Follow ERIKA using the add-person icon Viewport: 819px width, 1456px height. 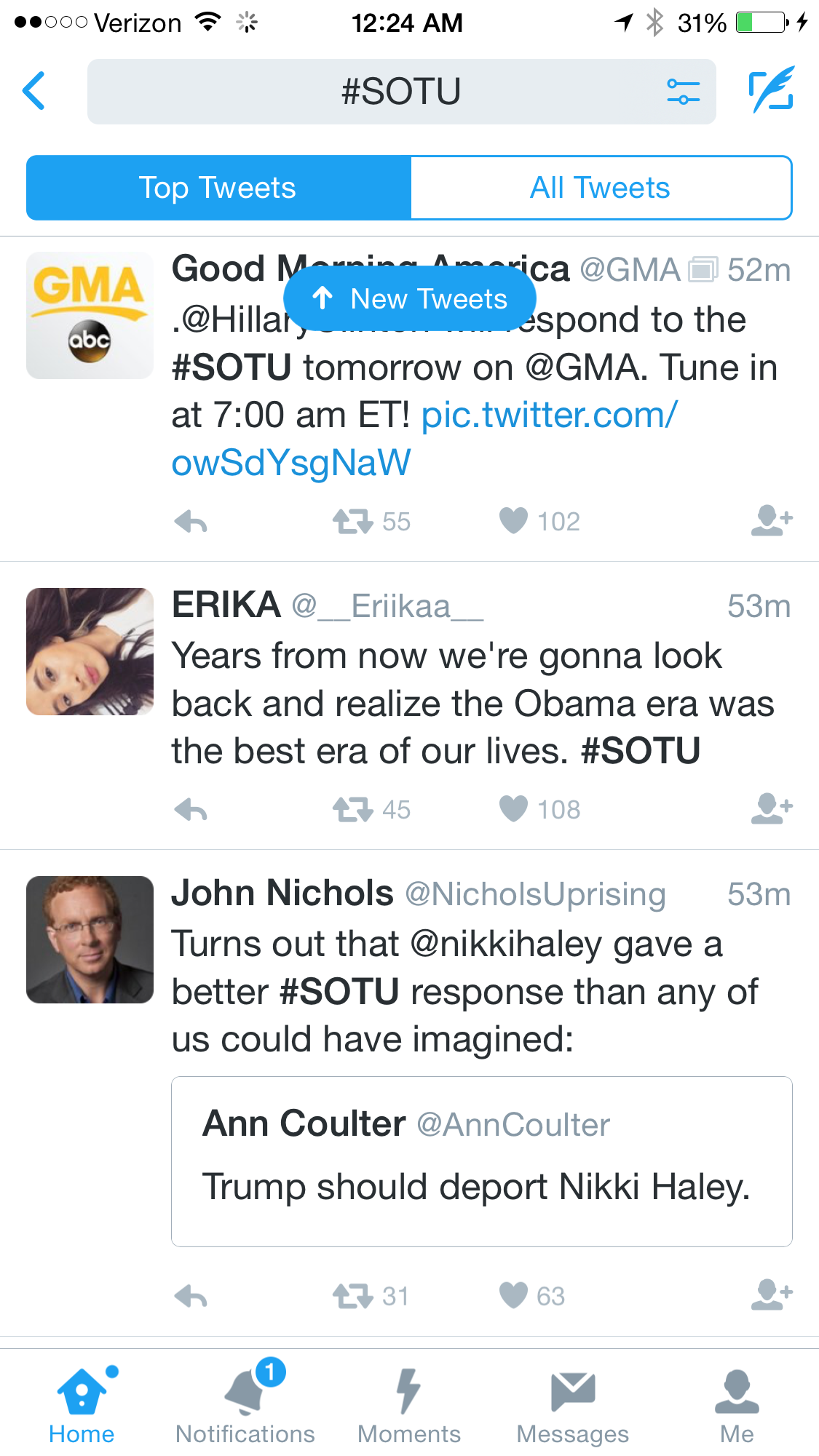pyautogui.click(x=772, y=808)
